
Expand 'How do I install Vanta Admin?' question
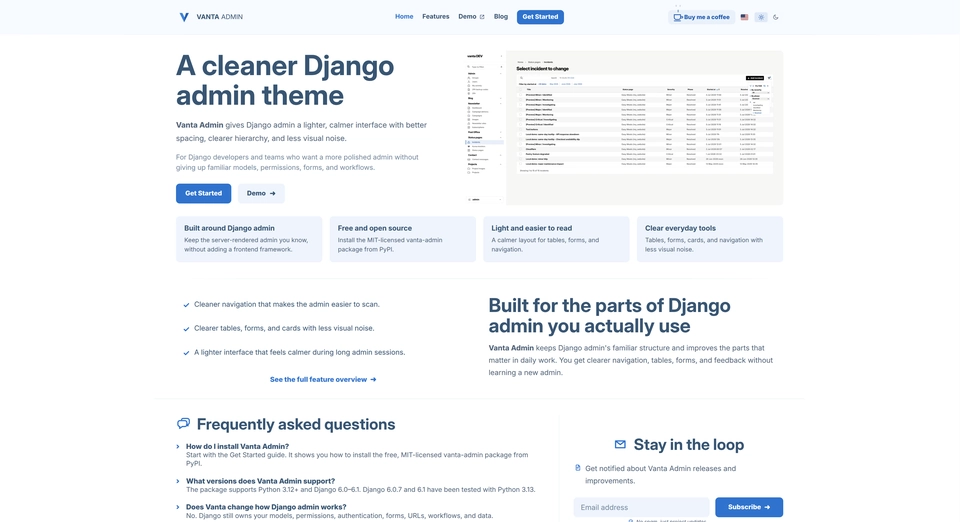[x=238, y=447]
